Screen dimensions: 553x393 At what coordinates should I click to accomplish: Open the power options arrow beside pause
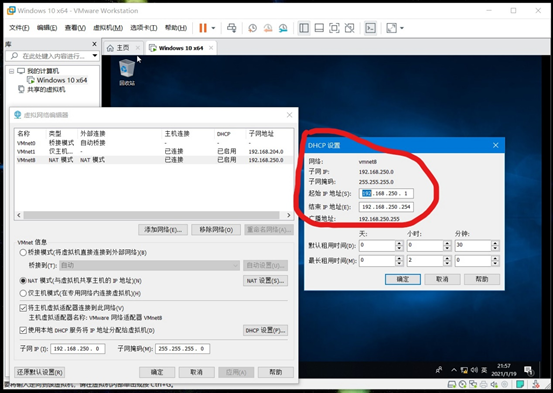tap(213, 28)
